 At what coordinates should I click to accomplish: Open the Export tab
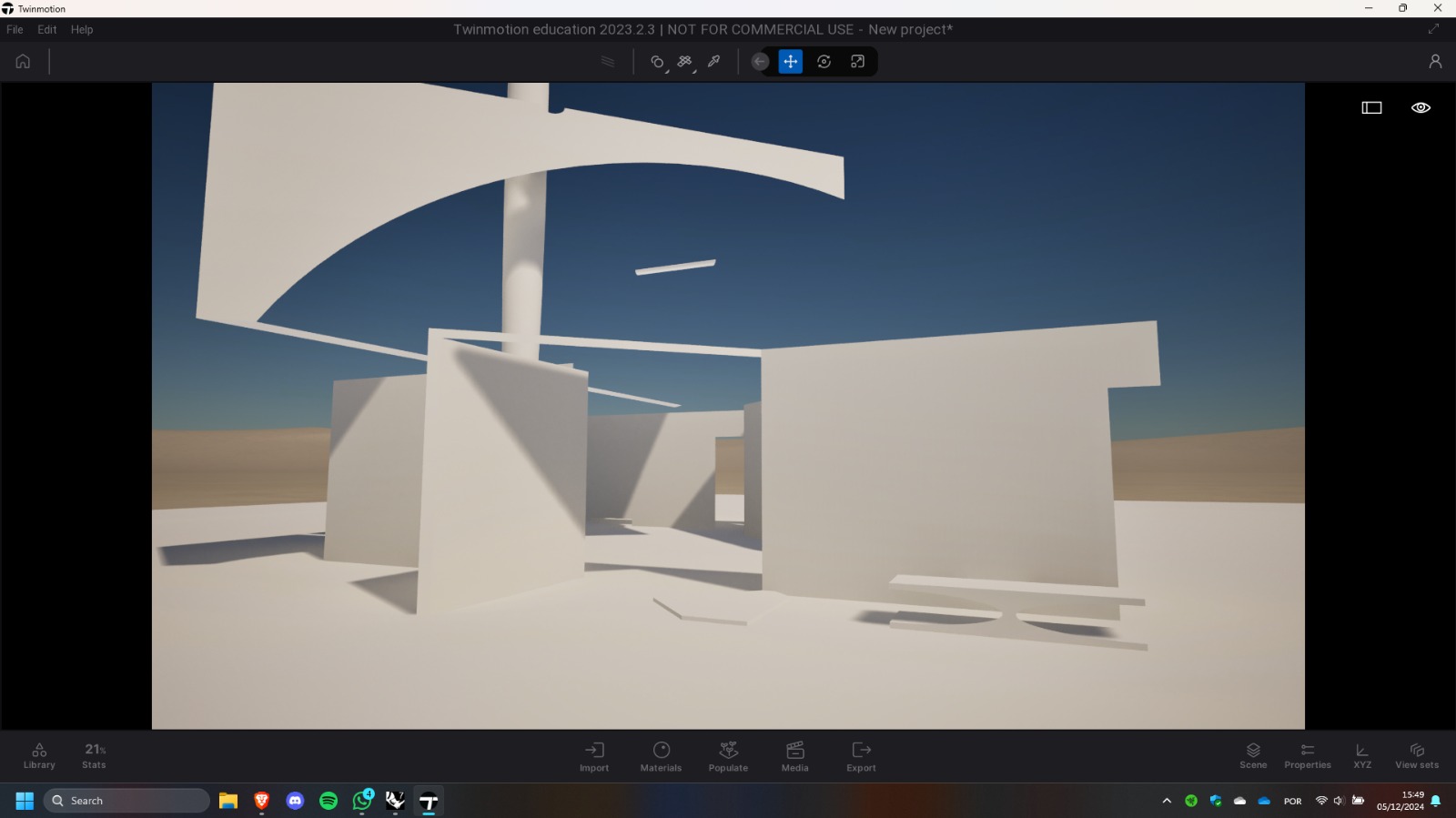click(861, 756)
